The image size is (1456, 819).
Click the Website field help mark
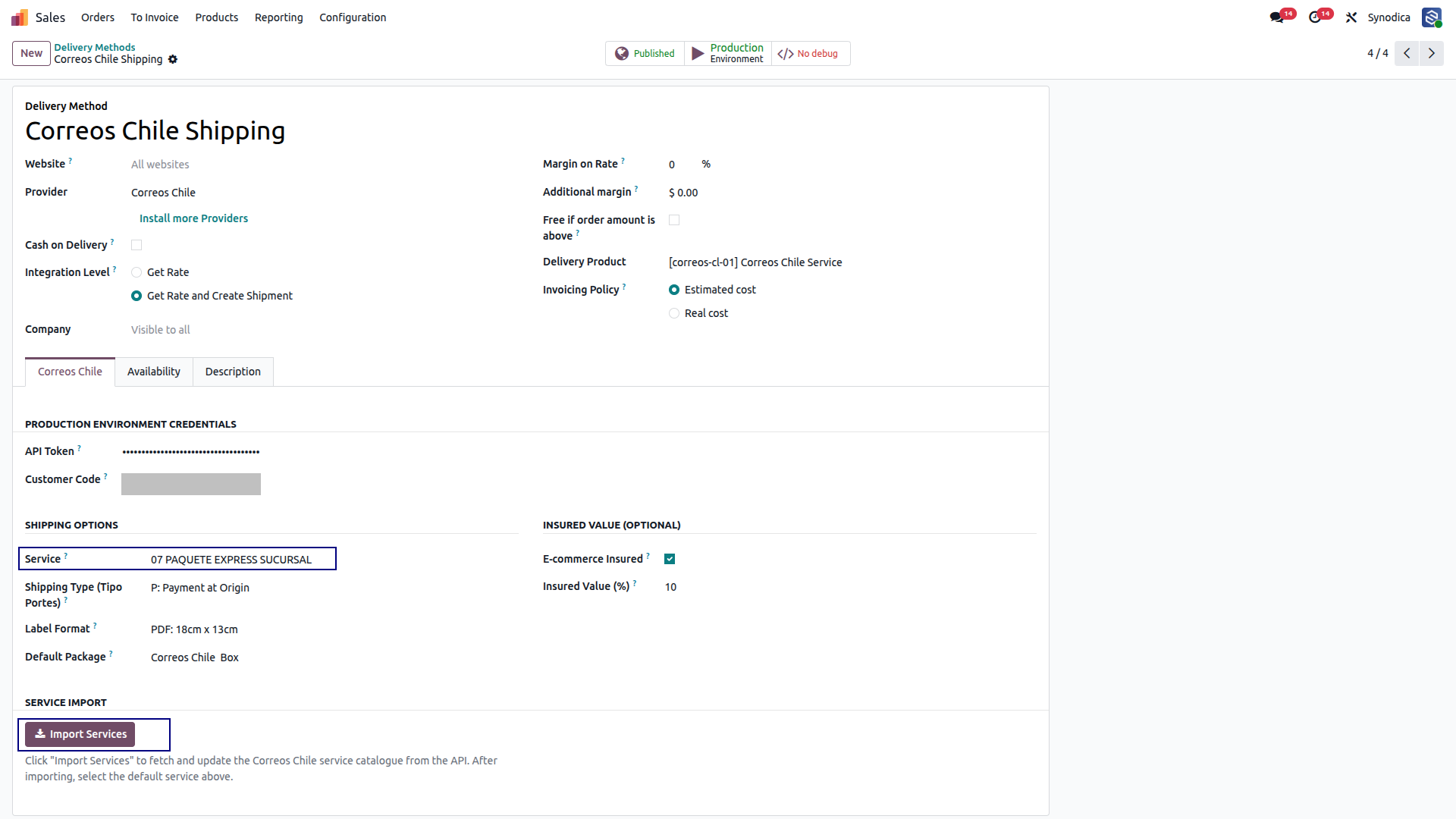[71, 161]
